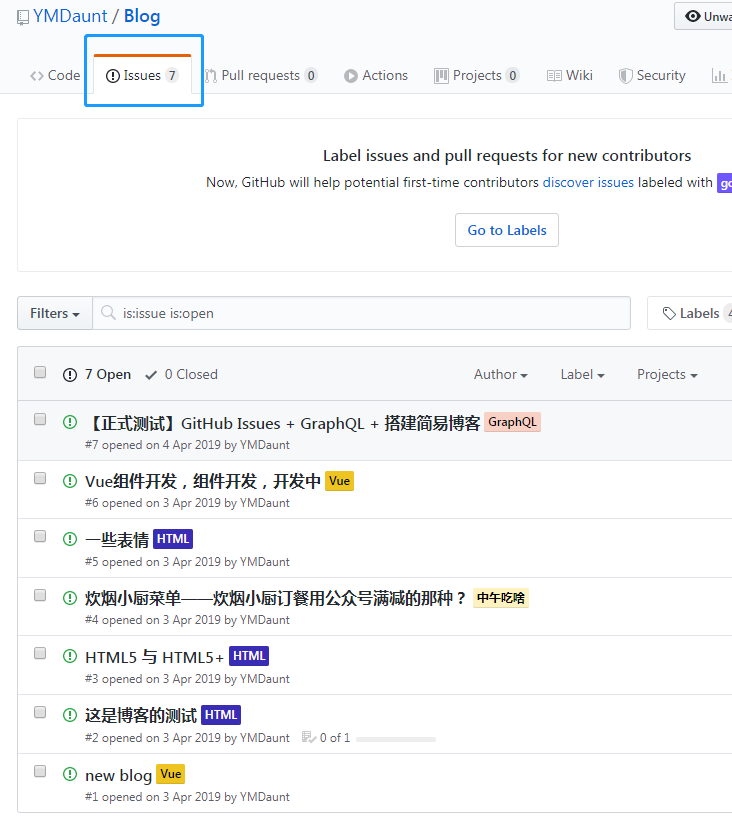Open the Issues tab

(x=142, y=75)
